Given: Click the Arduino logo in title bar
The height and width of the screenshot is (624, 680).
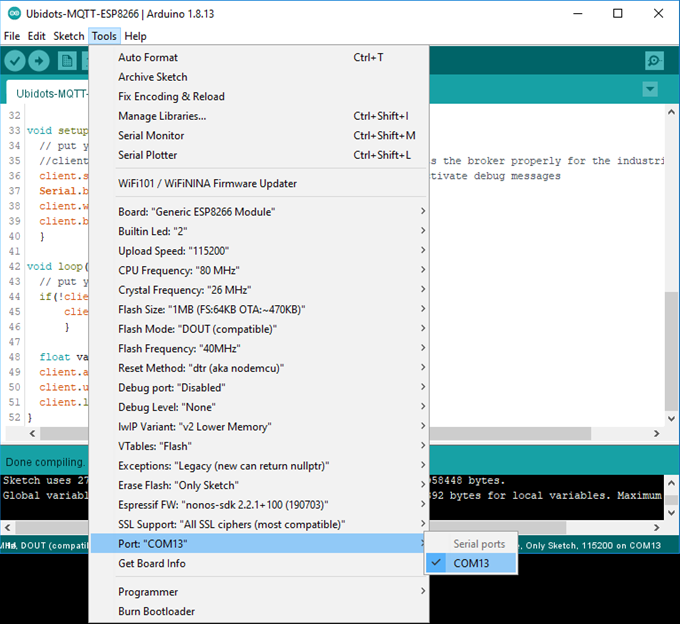Looking at the screenshot, I should pos(14,13).
